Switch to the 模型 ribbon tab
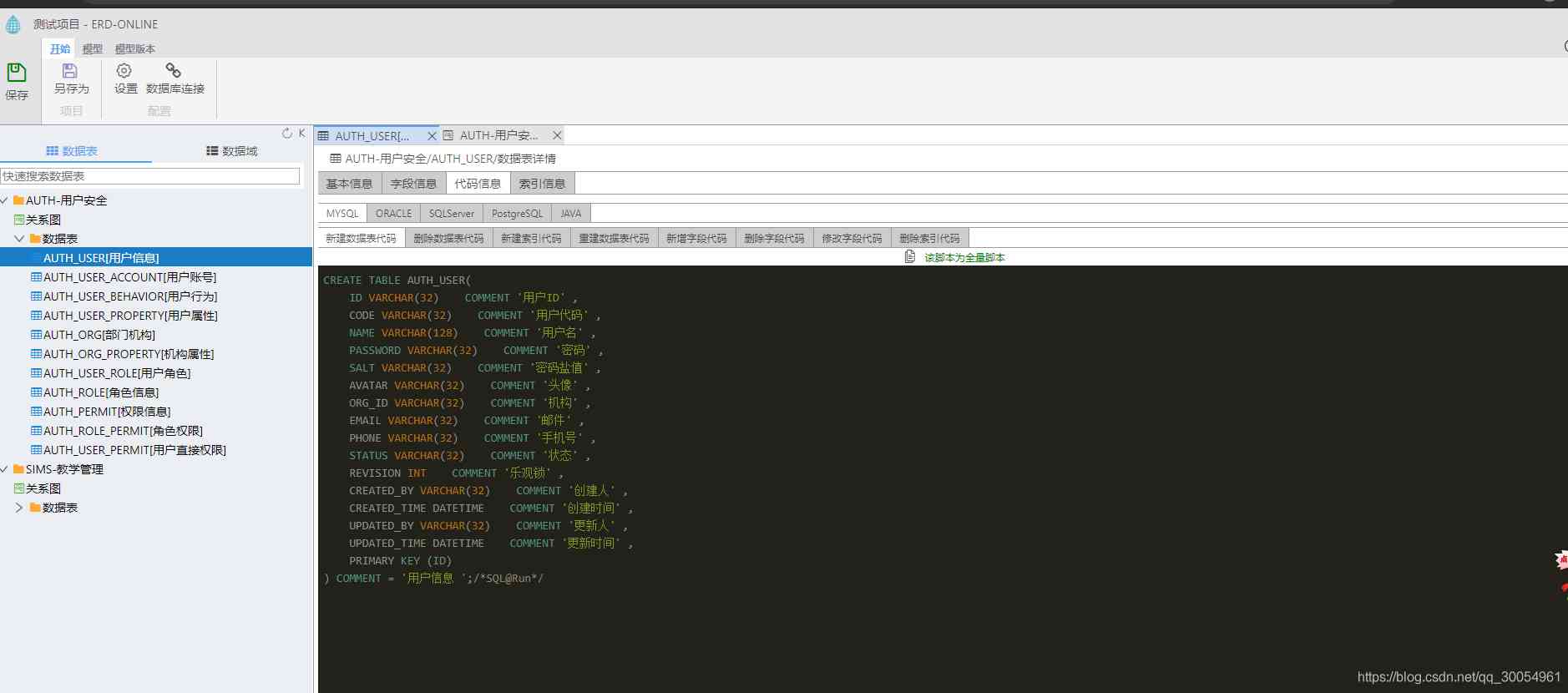 93,49
